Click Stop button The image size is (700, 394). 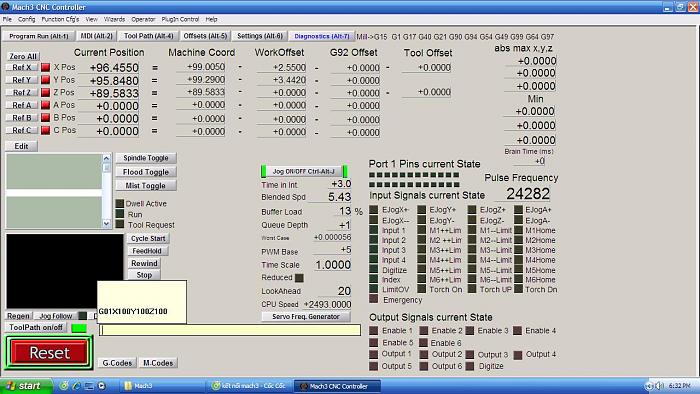coord(144,275)
